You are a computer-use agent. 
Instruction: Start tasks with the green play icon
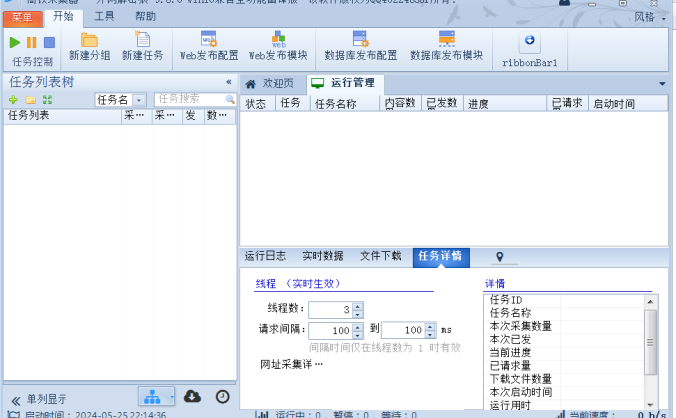pos(15,42)
